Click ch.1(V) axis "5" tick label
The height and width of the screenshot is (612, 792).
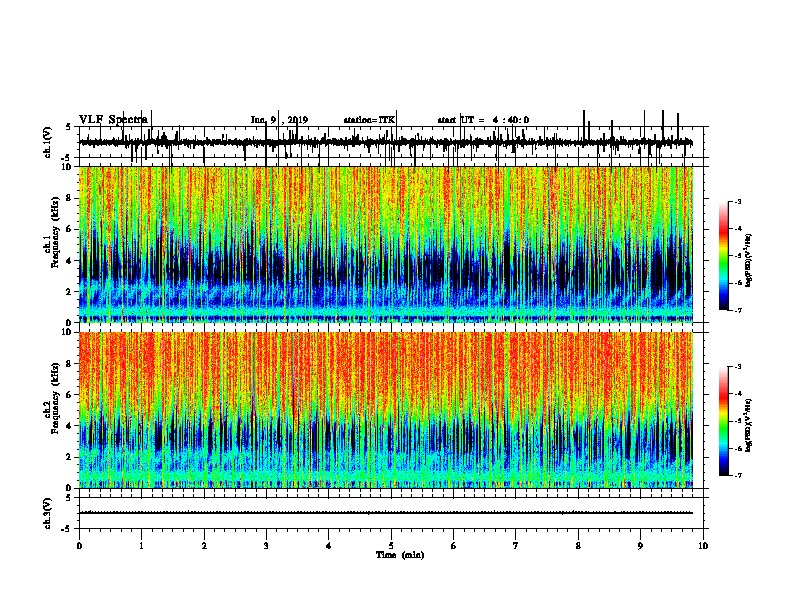[x=69, y=127]
